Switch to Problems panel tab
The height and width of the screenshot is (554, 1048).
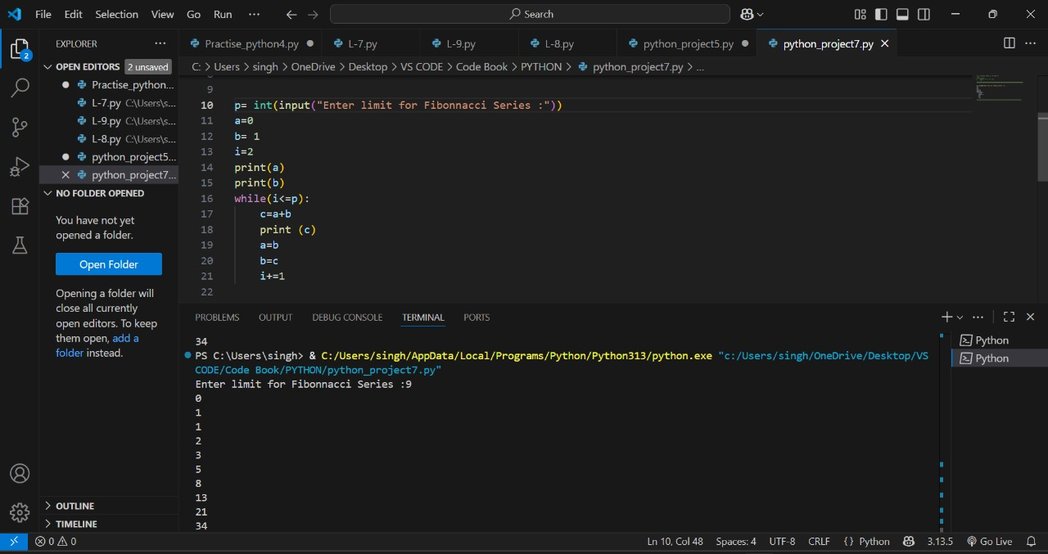coord(217,317)
